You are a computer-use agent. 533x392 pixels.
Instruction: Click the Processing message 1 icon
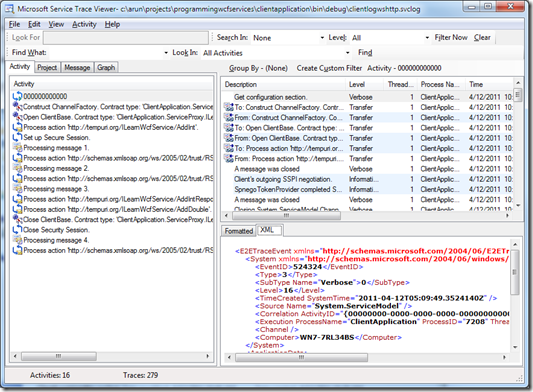click(x=17, y=148)
